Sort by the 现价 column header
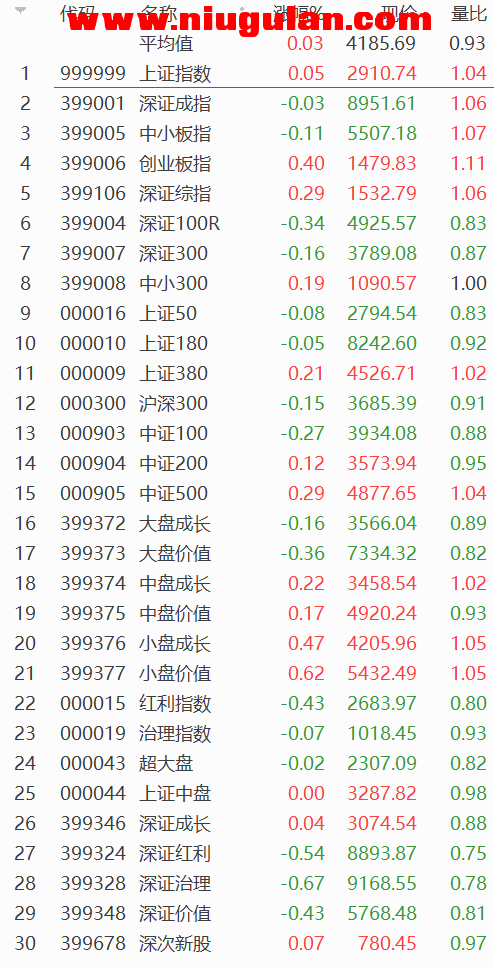Screen dimensions: 494x967 398,14
